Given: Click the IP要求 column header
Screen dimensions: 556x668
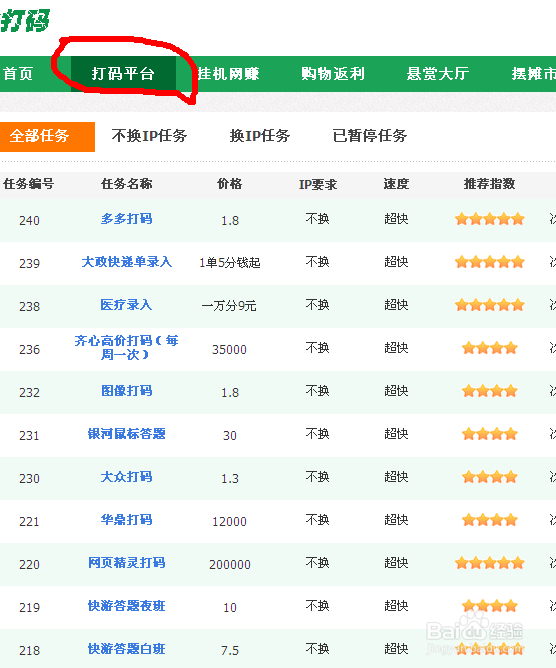Looking at the screenshot, I should tap(318, 184).
